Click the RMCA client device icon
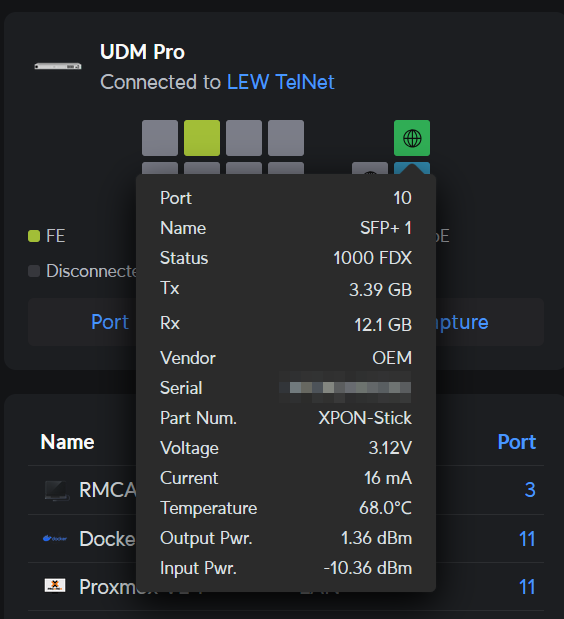This screenshot has width=564, height=619. point(57,490)
